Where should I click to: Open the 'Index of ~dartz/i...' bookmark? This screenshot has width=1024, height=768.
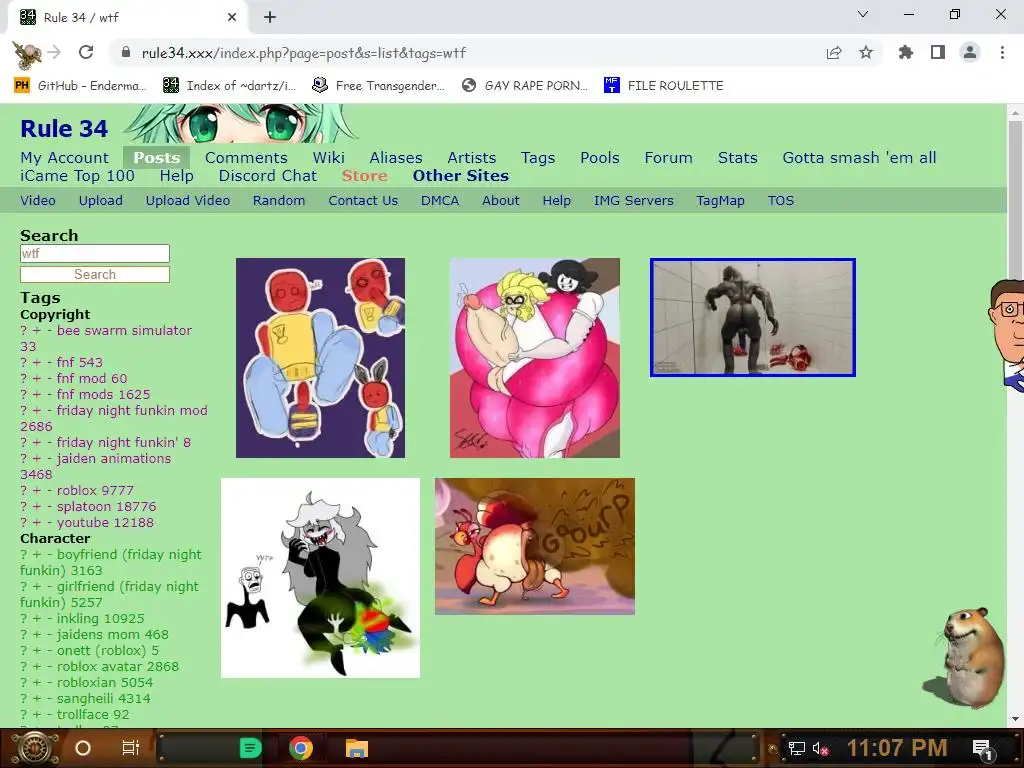click(229, 86)
